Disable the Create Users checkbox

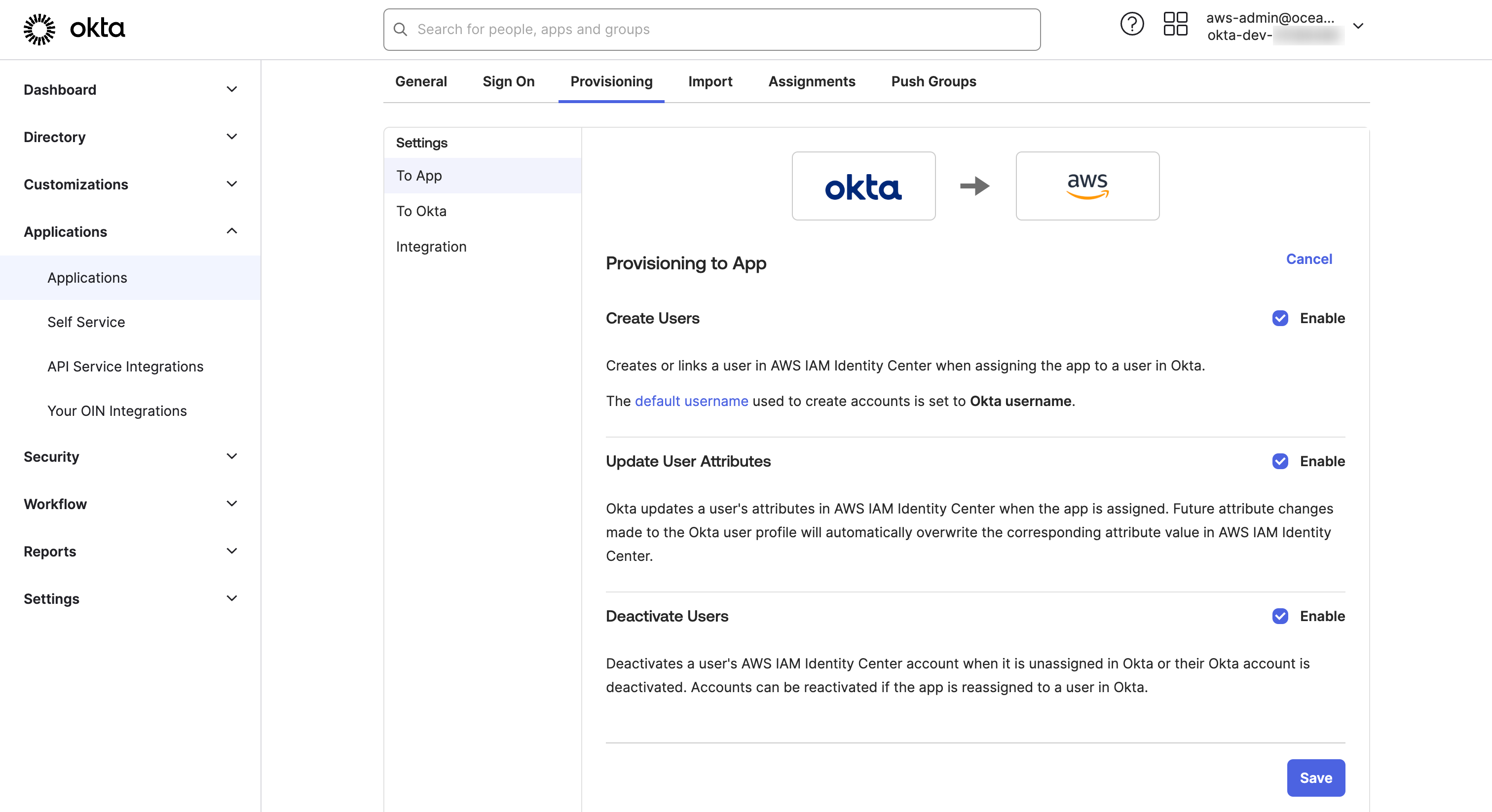1280,318
